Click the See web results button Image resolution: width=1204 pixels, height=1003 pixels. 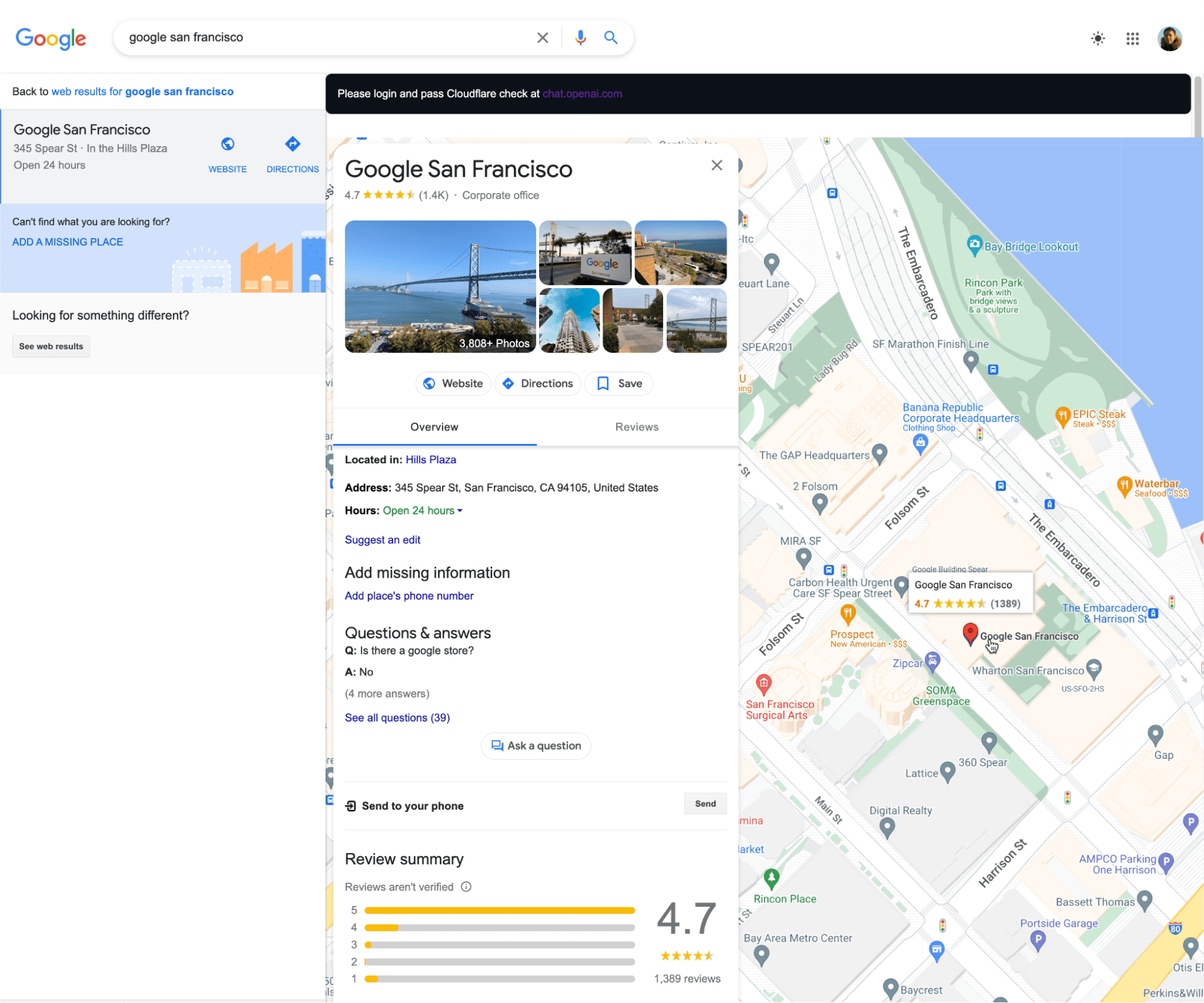[x=51, y=346]
